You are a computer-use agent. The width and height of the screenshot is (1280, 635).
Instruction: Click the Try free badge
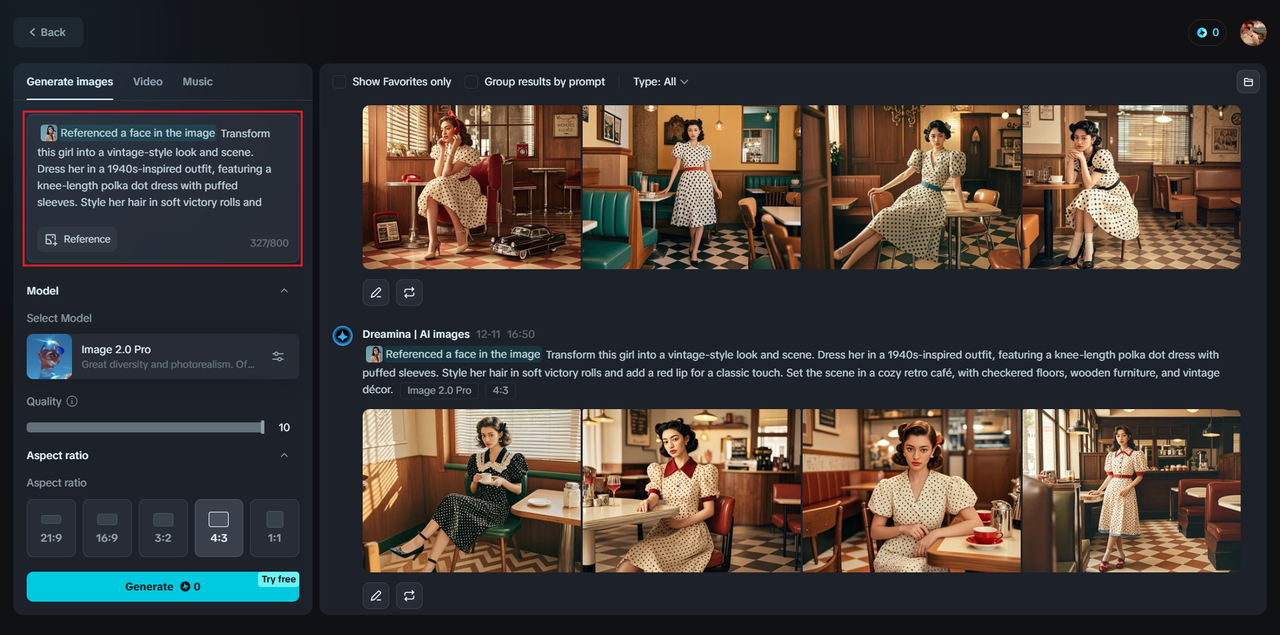(278, 579)
